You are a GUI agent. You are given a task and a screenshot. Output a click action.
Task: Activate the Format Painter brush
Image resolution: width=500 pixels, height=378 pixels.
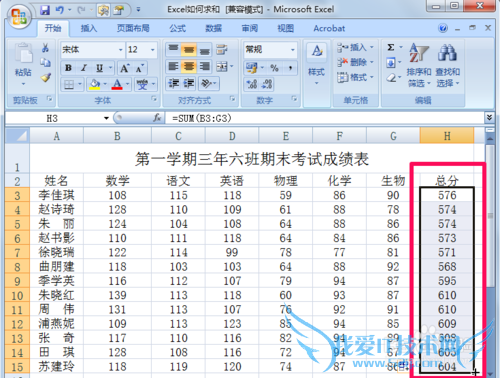point(45,77)
